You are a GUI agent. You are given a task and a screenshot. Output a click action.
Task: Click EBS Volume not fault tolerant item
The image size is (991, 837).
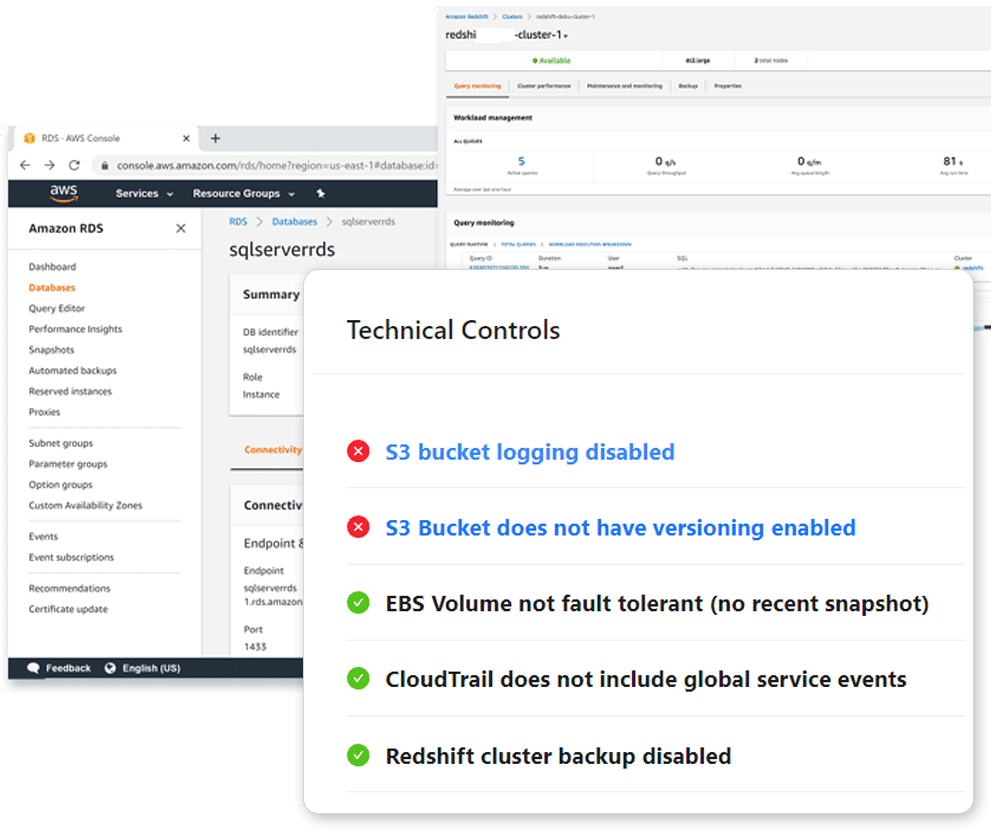[x=657, y=604]
